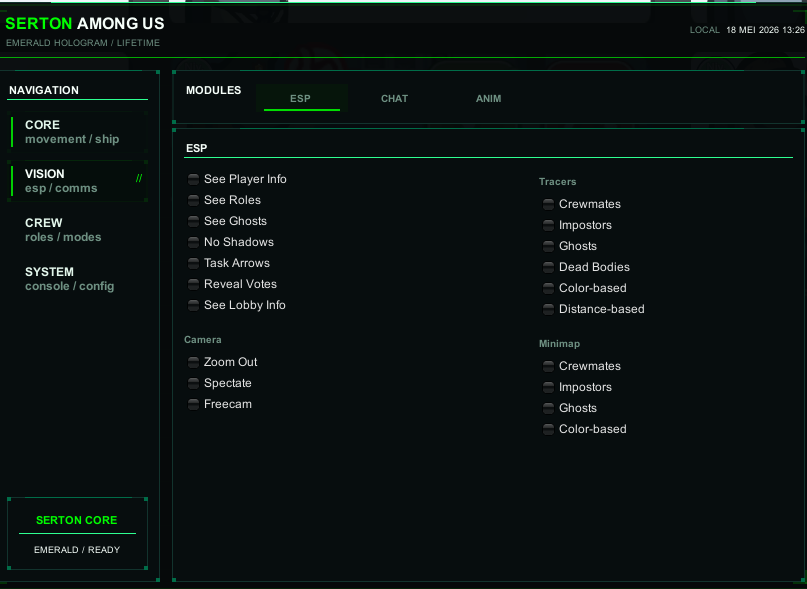Image resolution: width=807 pixels, height=589 pixels.
Task: Click the EMERALD HOLOGRAM / LIFETIME subtitle
Action: tap(83, 43)
